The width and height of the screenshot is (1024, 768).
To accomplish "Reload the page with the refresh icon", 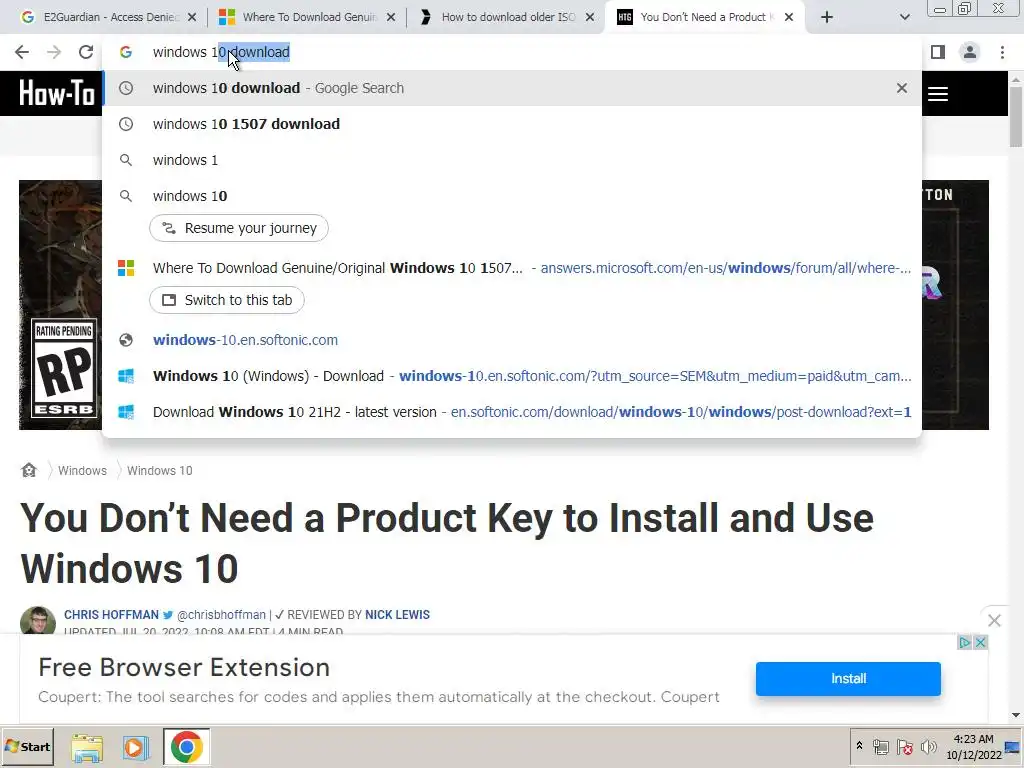I will pos(86,52).
